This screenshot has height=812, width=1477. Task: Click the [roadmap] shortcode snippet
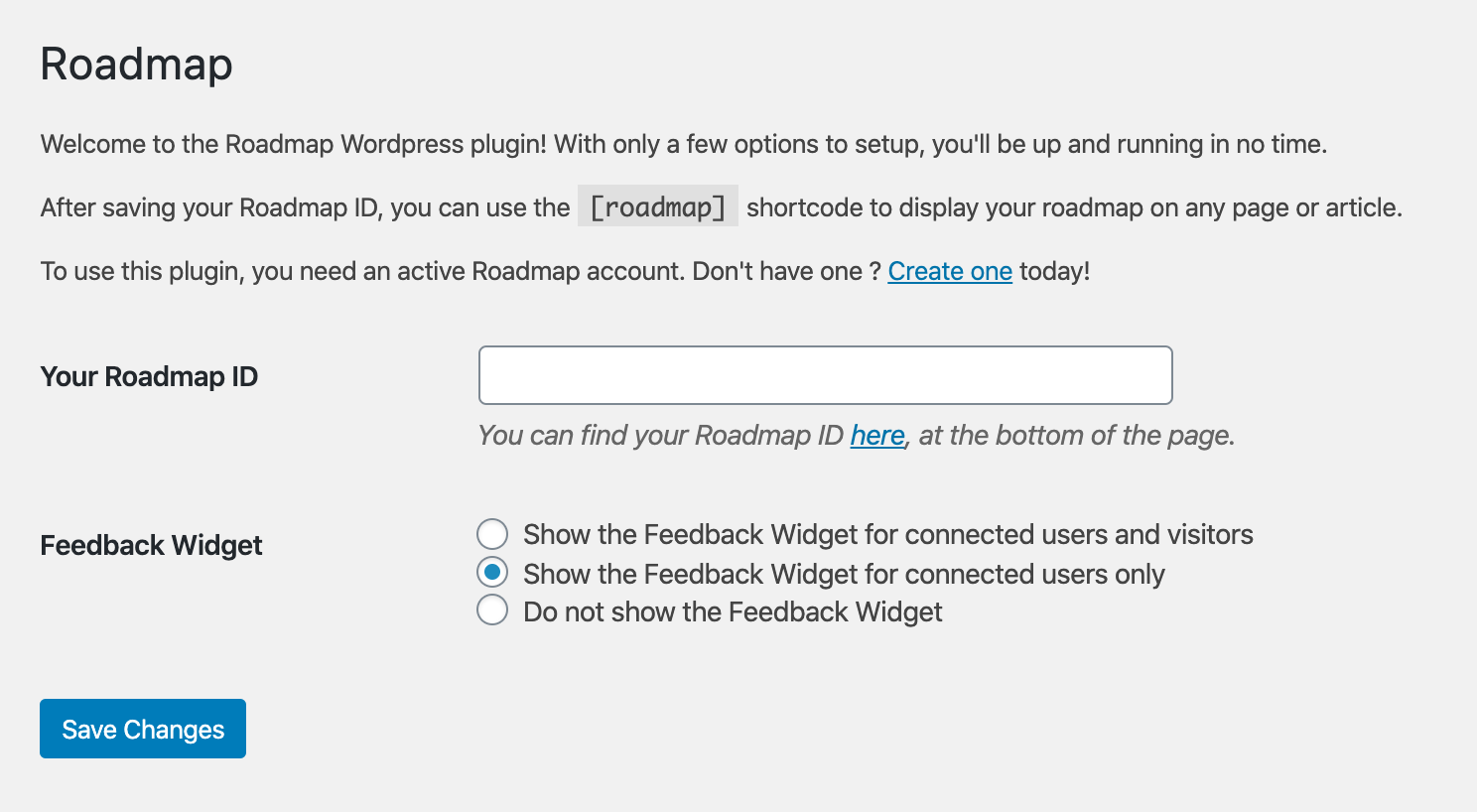pos(657,206)
